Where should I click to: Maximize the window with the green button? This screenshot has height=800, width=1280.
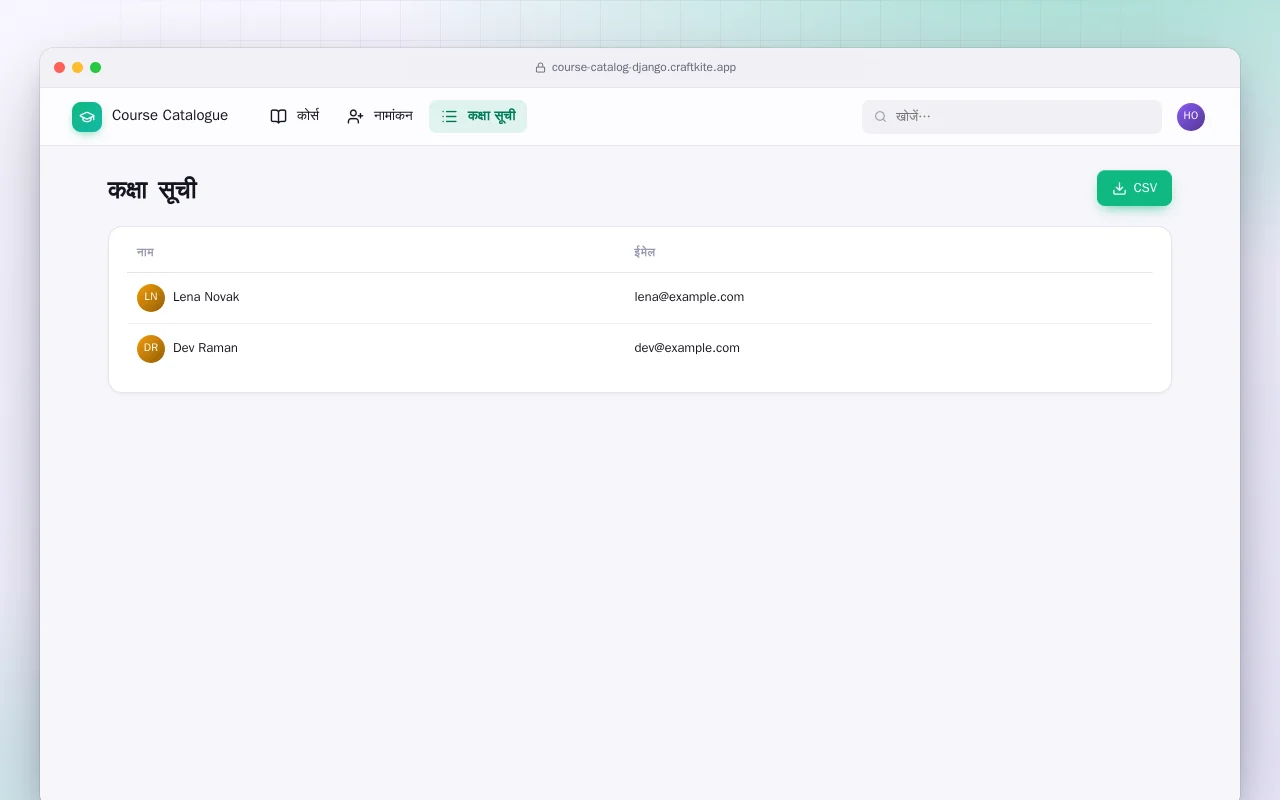[x=96, y=68]
